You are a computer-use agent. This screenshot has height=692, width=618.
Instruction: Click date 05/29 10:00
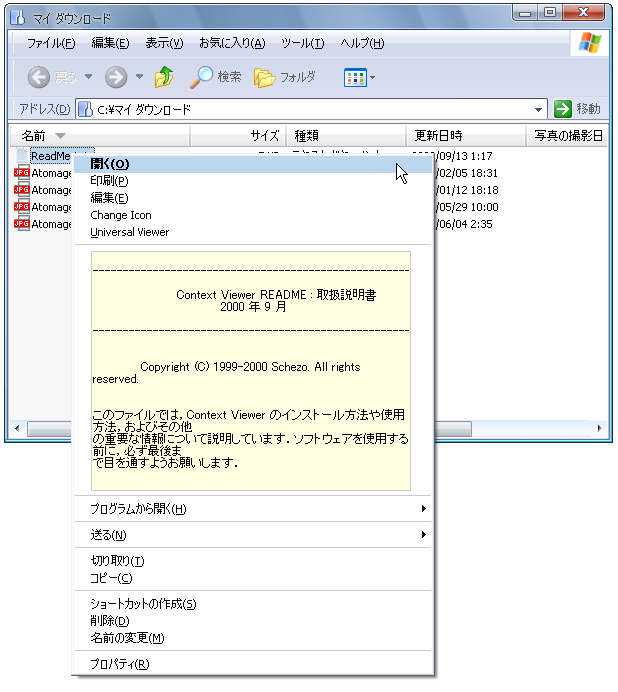tap(467, 207)
